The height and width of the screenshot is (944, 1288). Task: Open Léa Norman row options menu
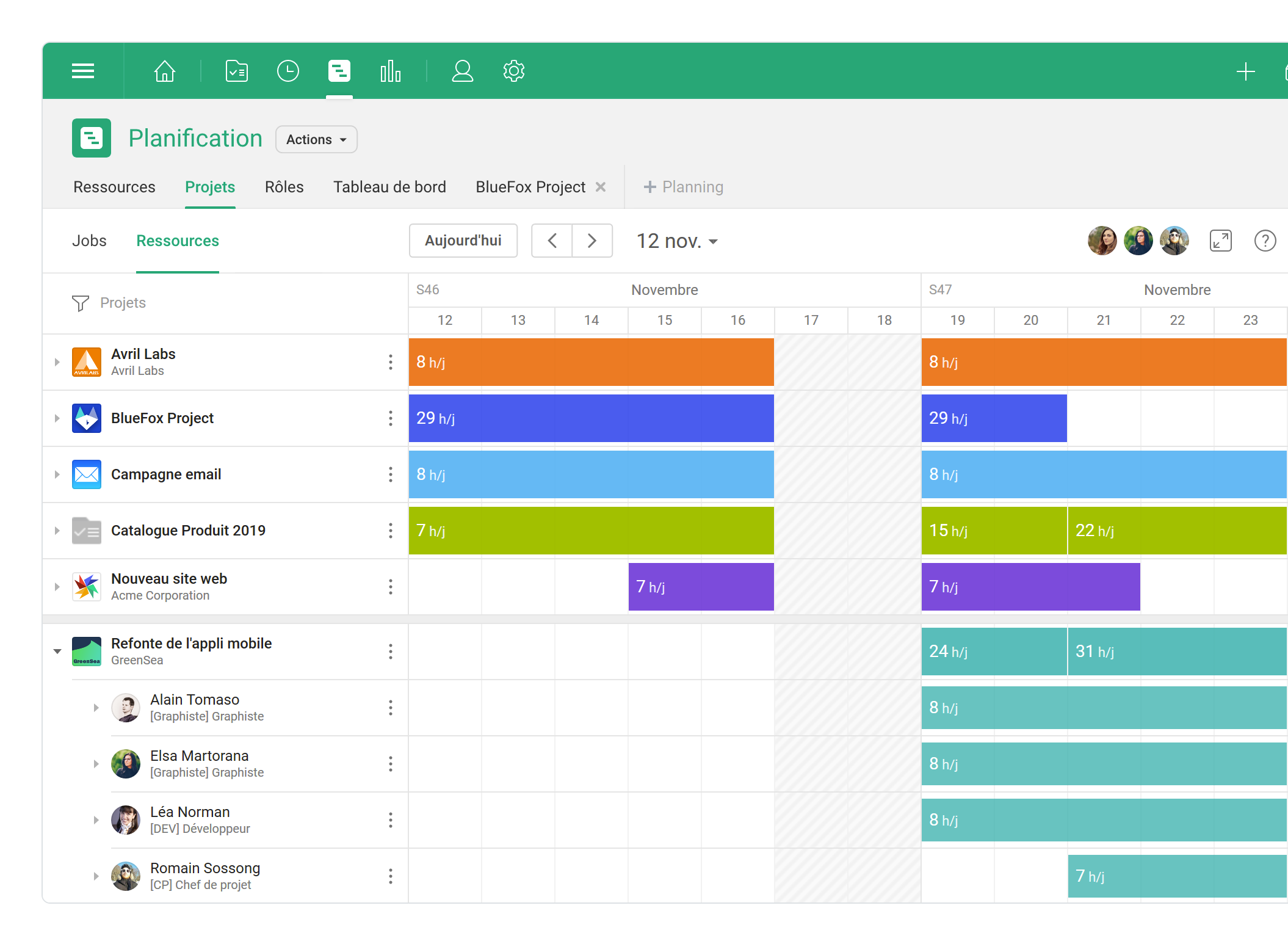pyautogui.click(x=391, y=820)
